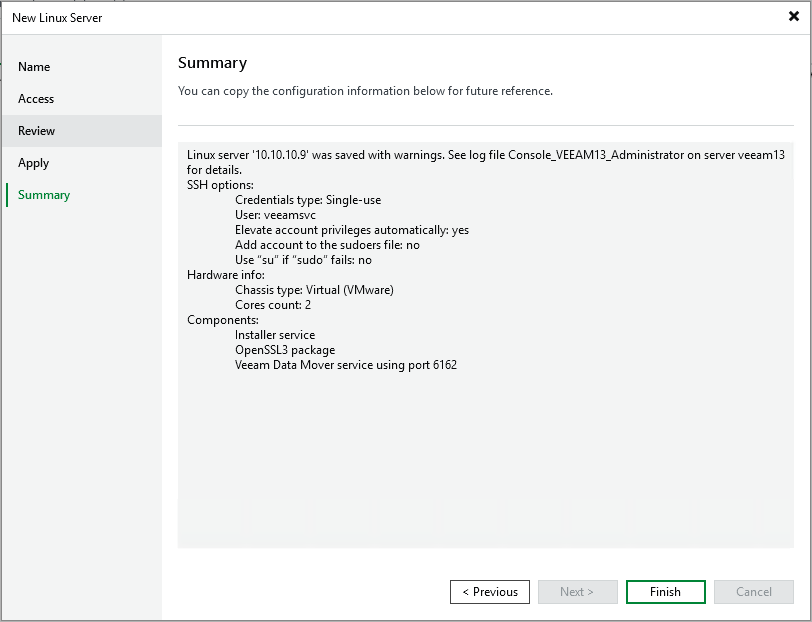Select the Name wizard step

(x=34, y=67)
